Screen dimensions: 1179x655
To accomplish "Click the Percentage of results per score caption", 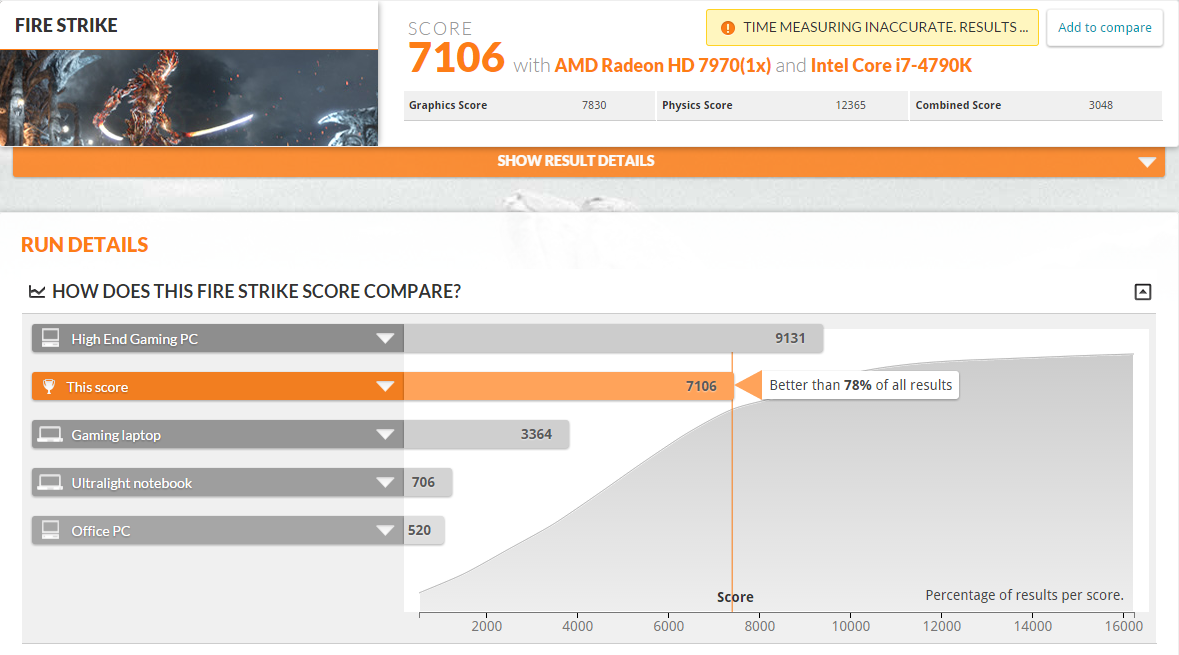I will pyautogui.click(x=1024, y=595).
